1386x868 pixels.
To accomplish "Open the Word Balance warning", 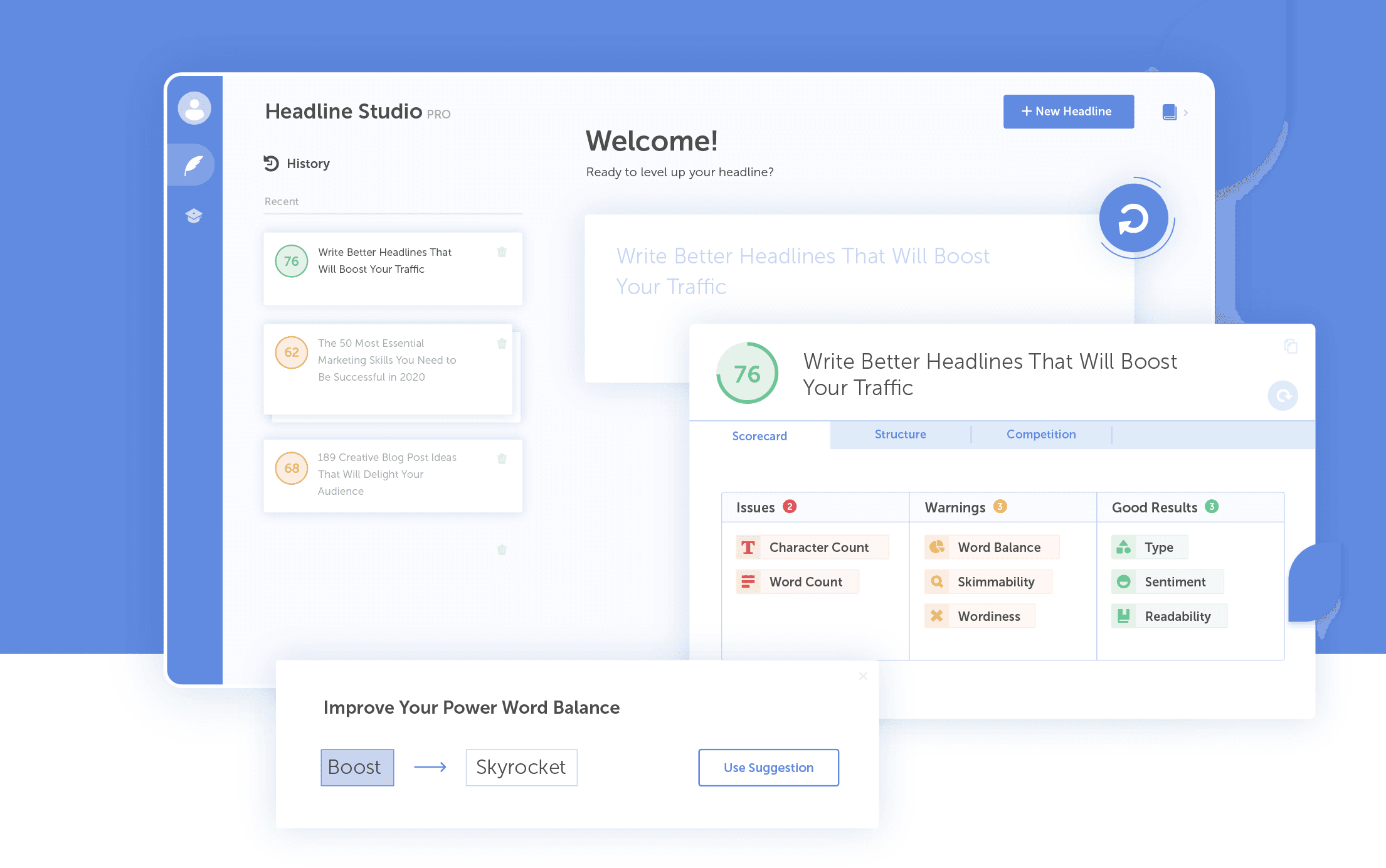I will coord(992,547).
